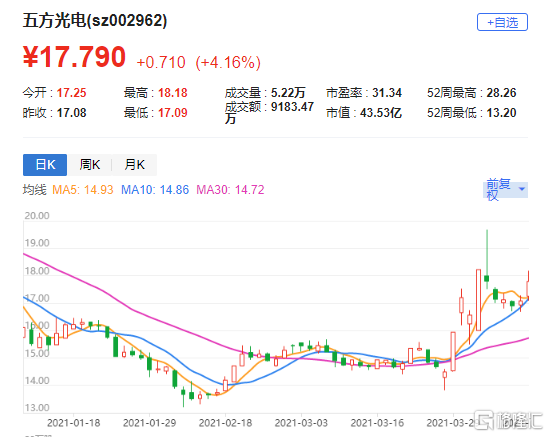The height and width of the screenshot is (437, 549).
Task: Switch to the 周K weekly chart tab
Action: (x=90, y=165)
